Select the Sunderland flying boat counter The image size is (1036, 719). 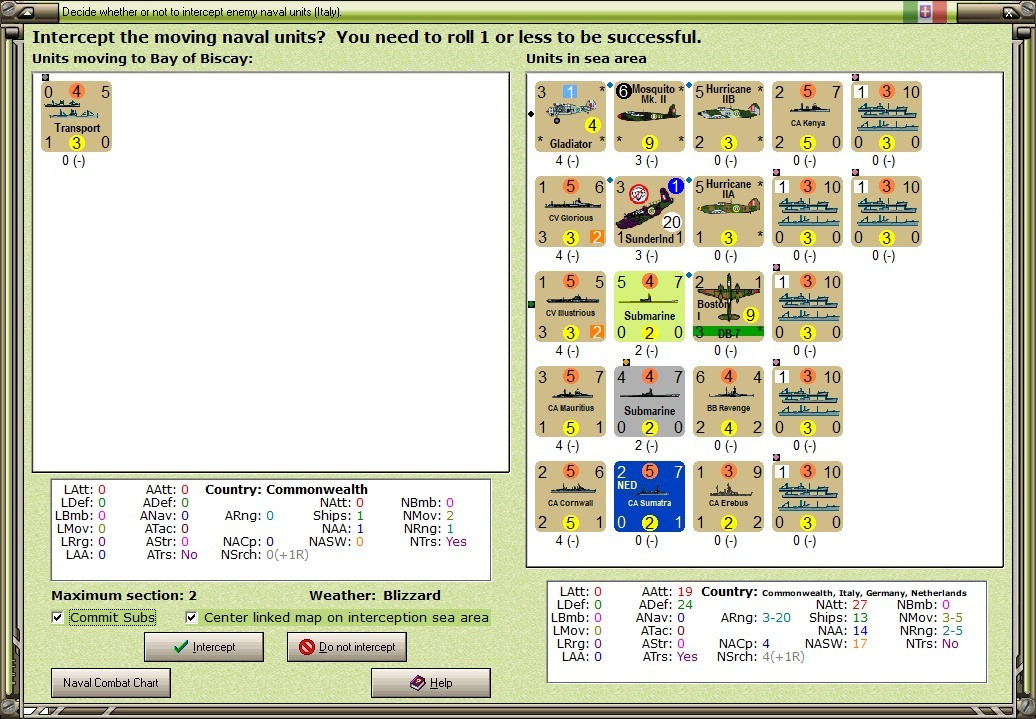tap(649, 211)
